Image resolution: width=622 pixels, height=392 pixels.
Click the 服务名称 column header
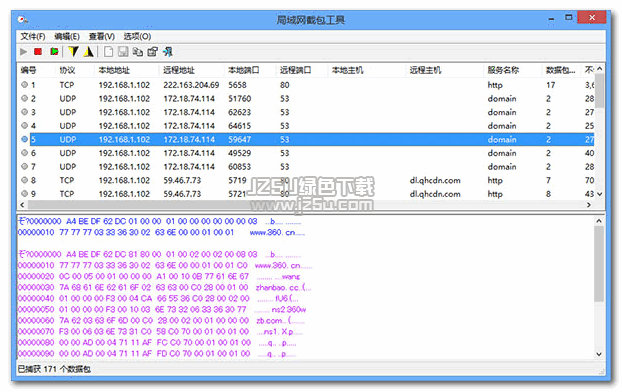click(x=503, y=70)
